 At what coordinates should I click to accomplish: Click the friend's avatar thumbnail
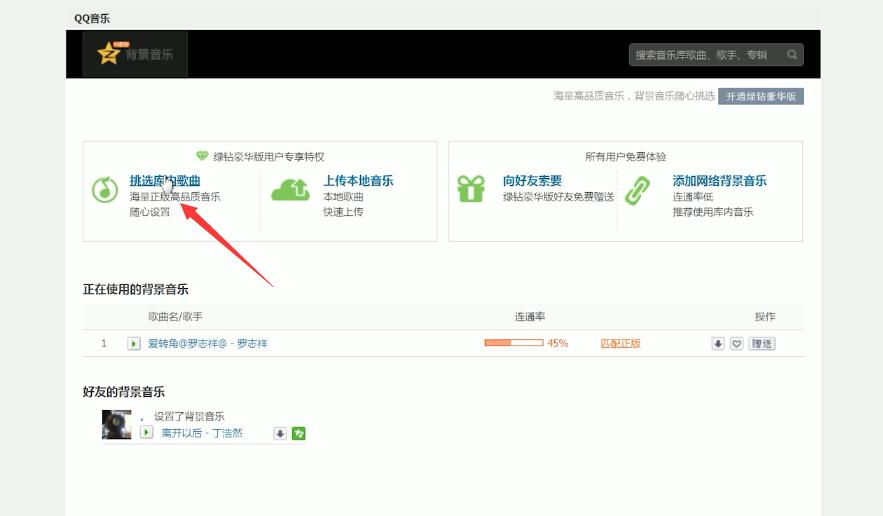117,425
